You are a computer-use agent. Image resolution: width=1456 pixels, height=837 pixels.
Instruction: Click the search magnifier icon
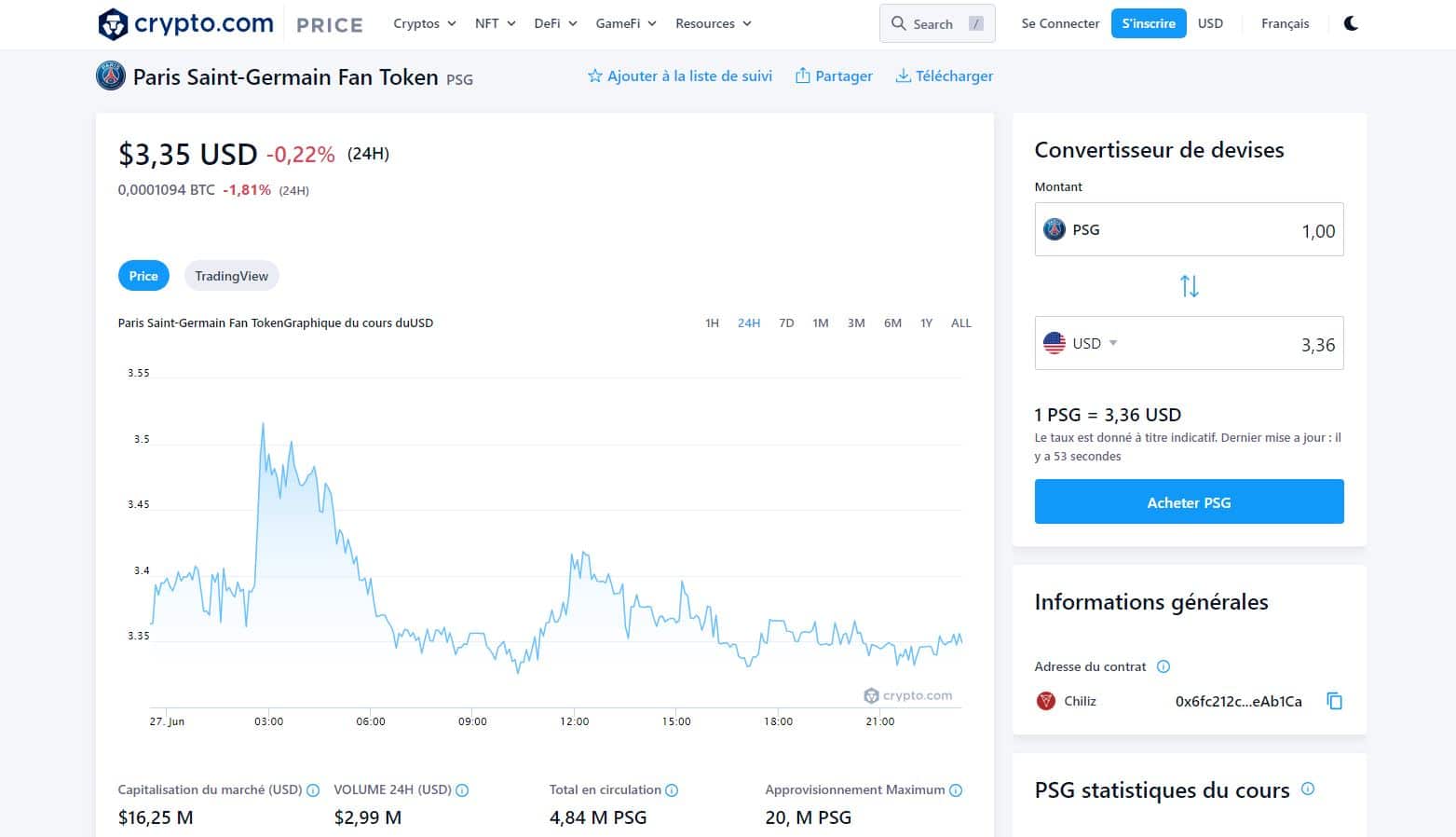tap(898, 23)
